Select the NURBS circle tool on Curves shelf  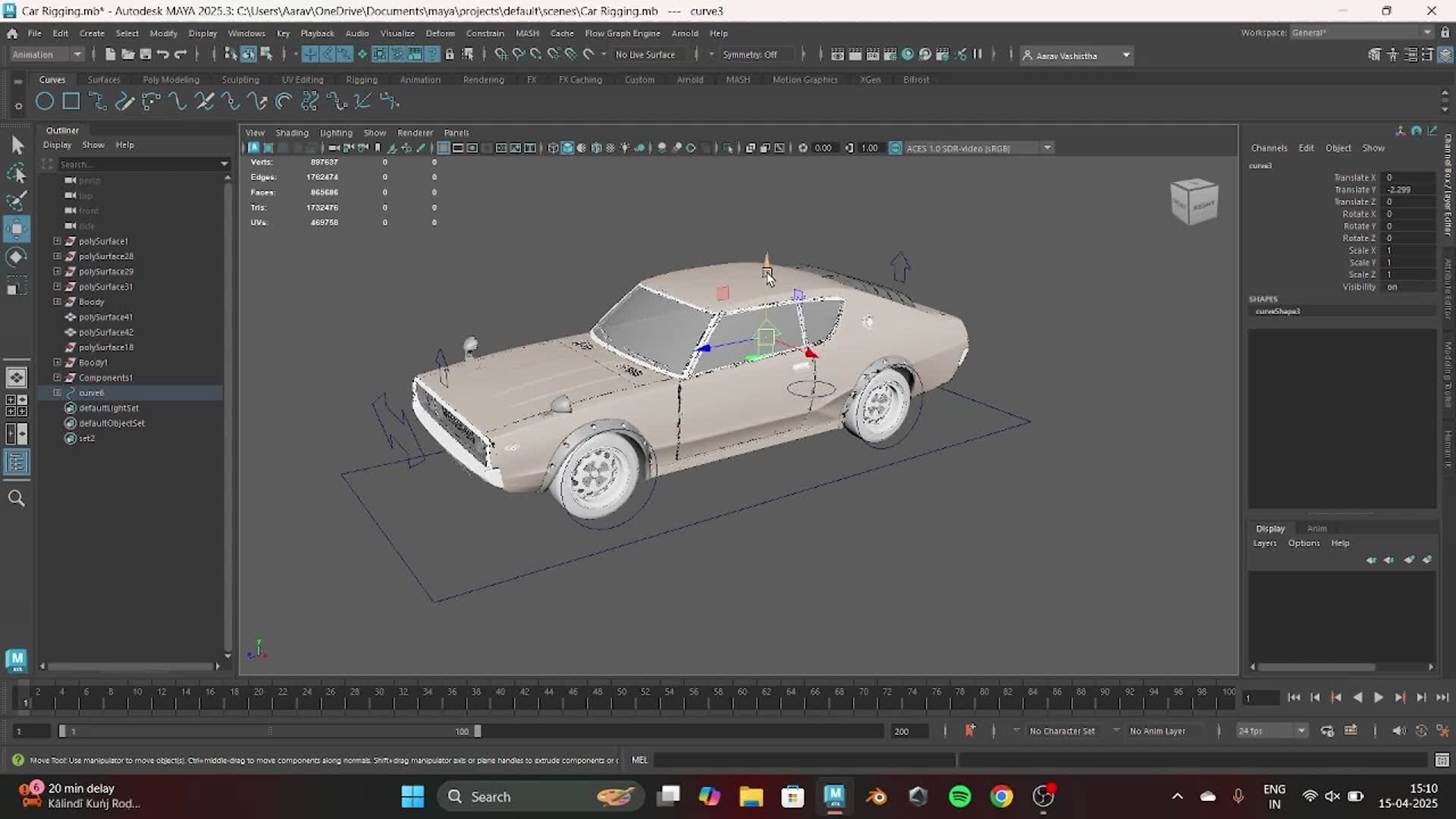[x=44, y=101]
